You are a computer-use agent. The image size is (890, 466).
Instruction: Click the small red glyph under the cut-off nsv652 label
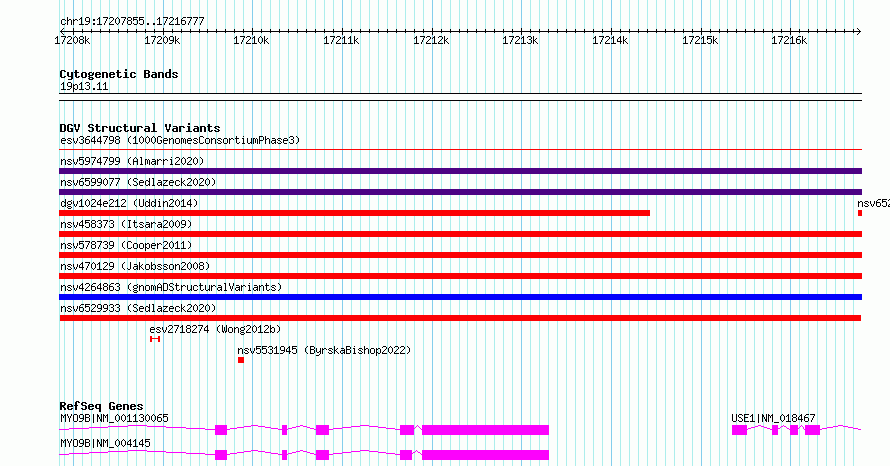click(x=860, y=213)
